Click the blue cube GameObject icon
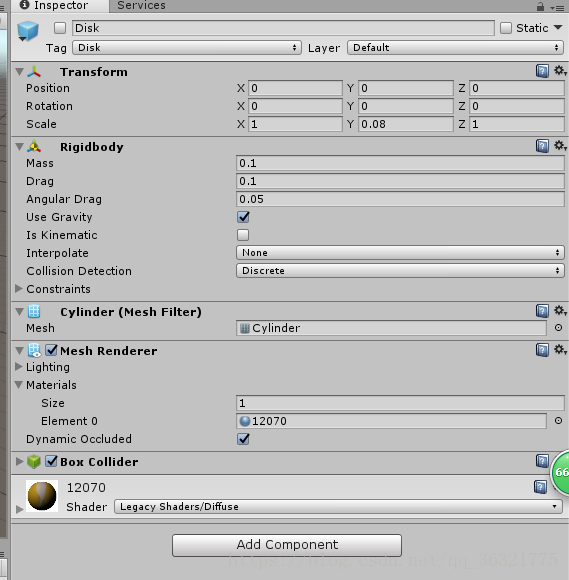This screenshot has width=569, height=580. (28, 31)
